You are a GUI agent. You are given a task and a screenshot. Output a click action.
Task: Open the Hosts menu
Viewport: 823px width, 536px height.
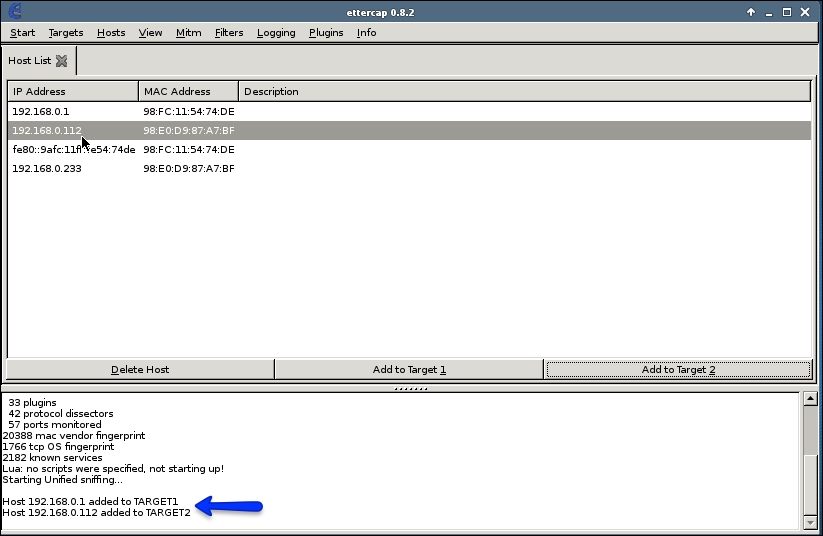(x=111, y=33)
